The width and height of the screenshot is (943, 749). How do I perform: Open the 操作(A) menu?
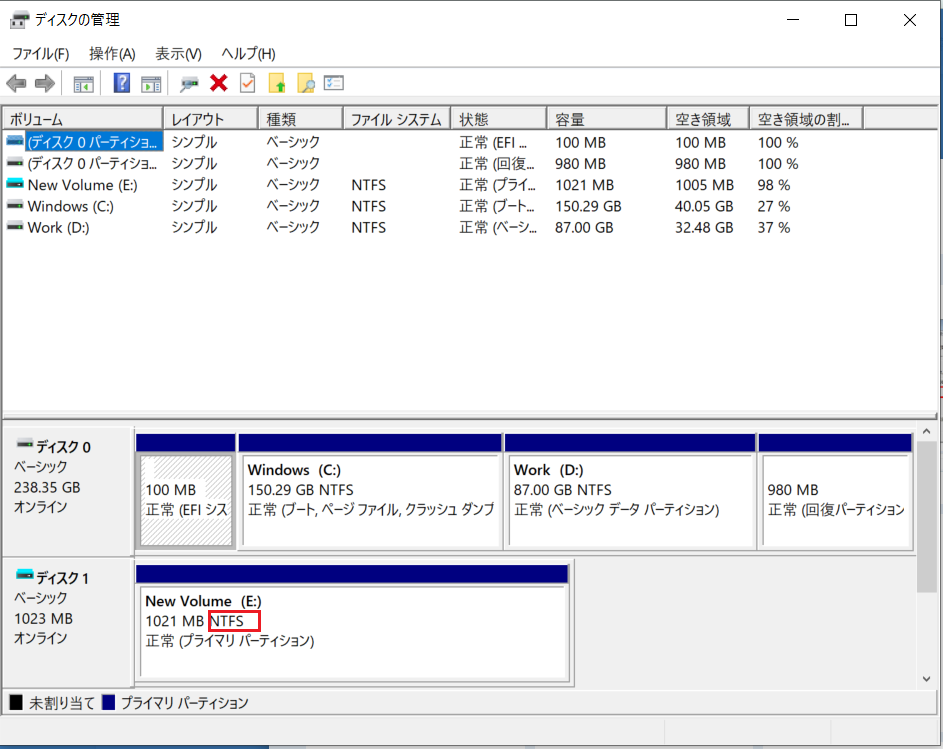click(112, 54)
